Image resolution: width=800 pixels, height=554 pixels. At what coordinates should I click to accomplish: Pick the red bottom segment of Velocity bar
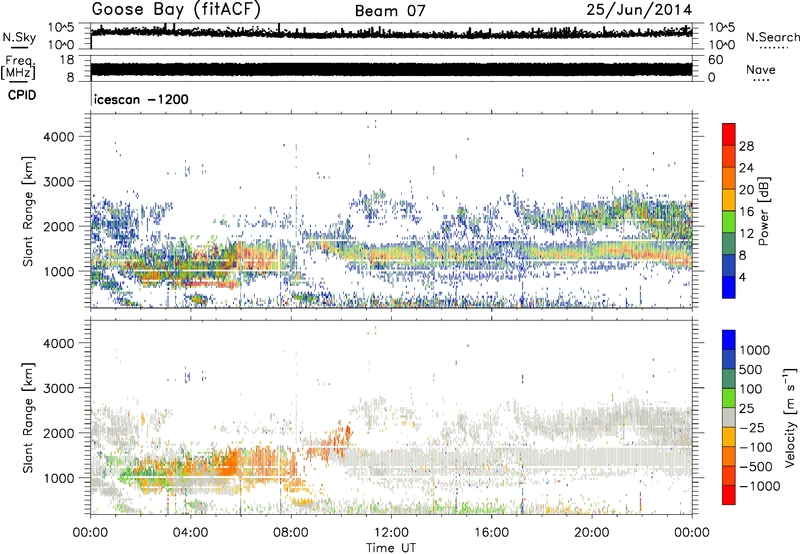coord(729,495)
